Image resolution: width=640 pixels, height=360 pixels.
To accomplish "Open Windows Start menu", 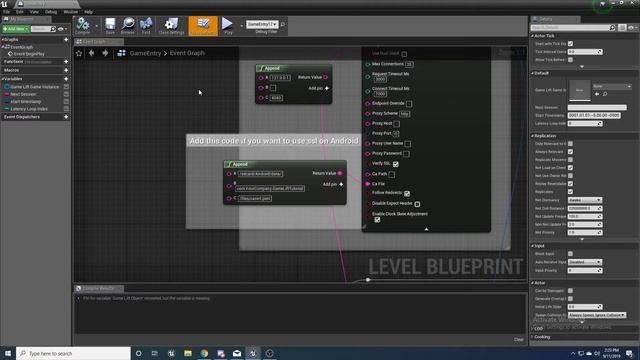I will pos(8,353).
